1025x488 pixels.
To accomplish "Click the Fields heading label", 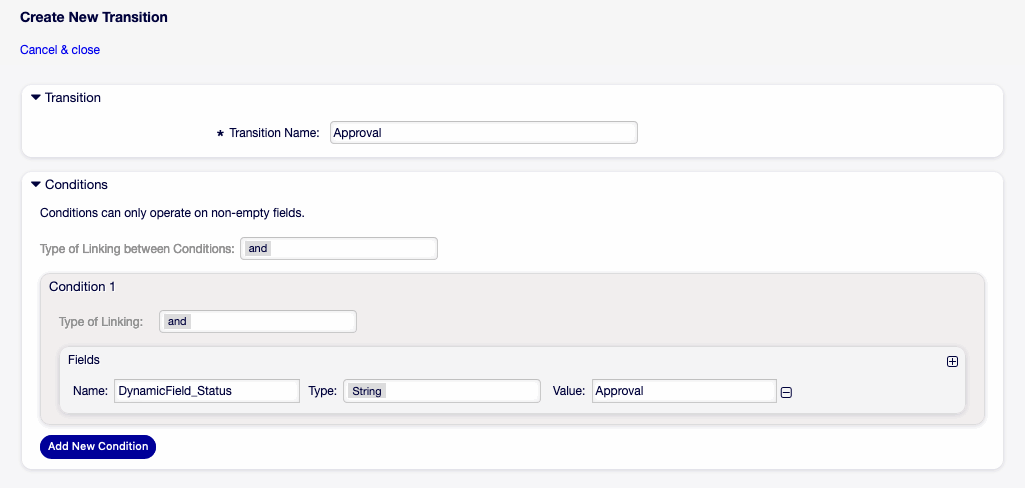I will (x=84, y=359).
